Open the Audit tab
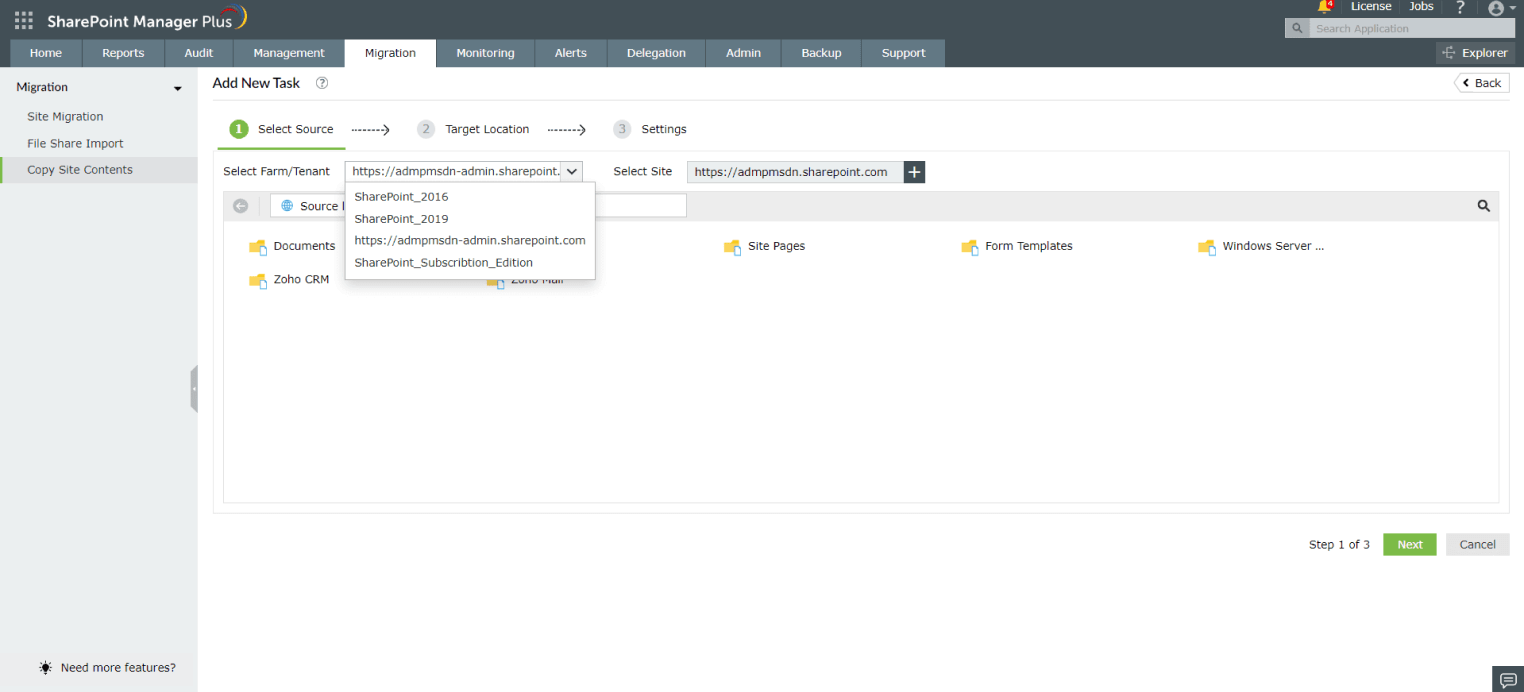 199,53
